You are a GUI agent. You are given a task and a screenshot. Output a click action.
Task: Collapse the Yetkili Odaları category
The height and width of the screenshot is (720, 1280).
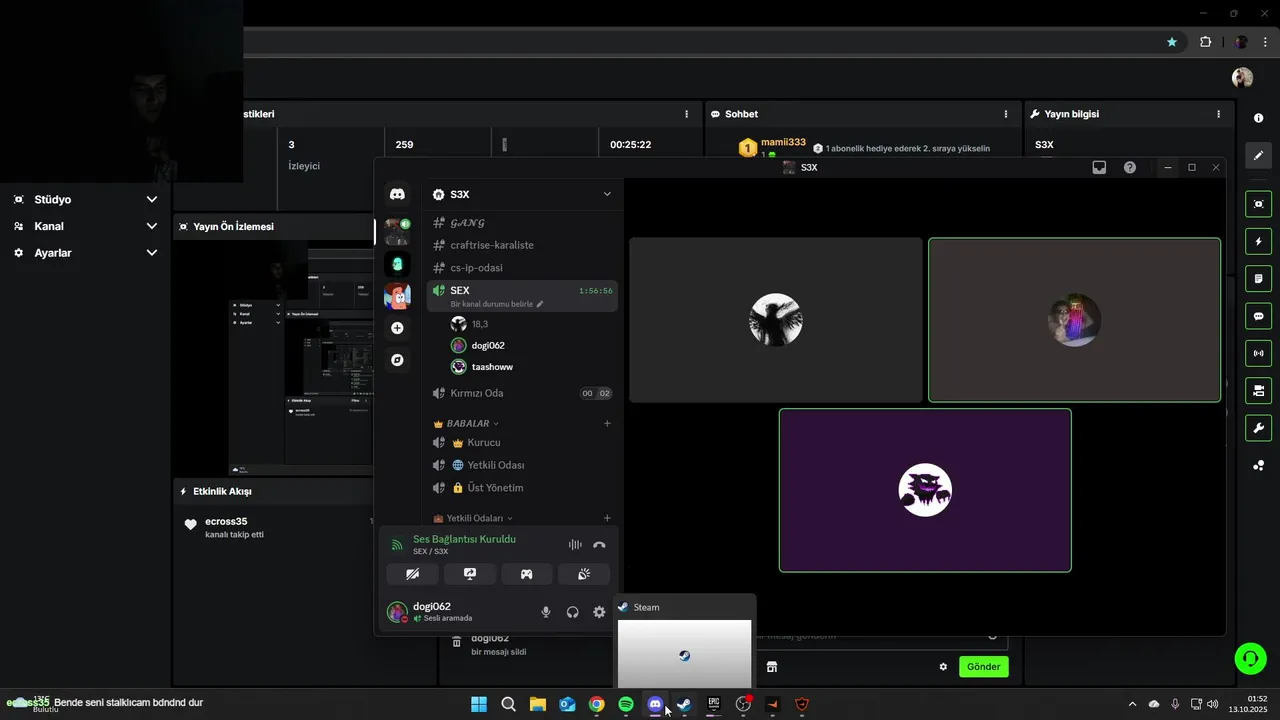[473, 518]
